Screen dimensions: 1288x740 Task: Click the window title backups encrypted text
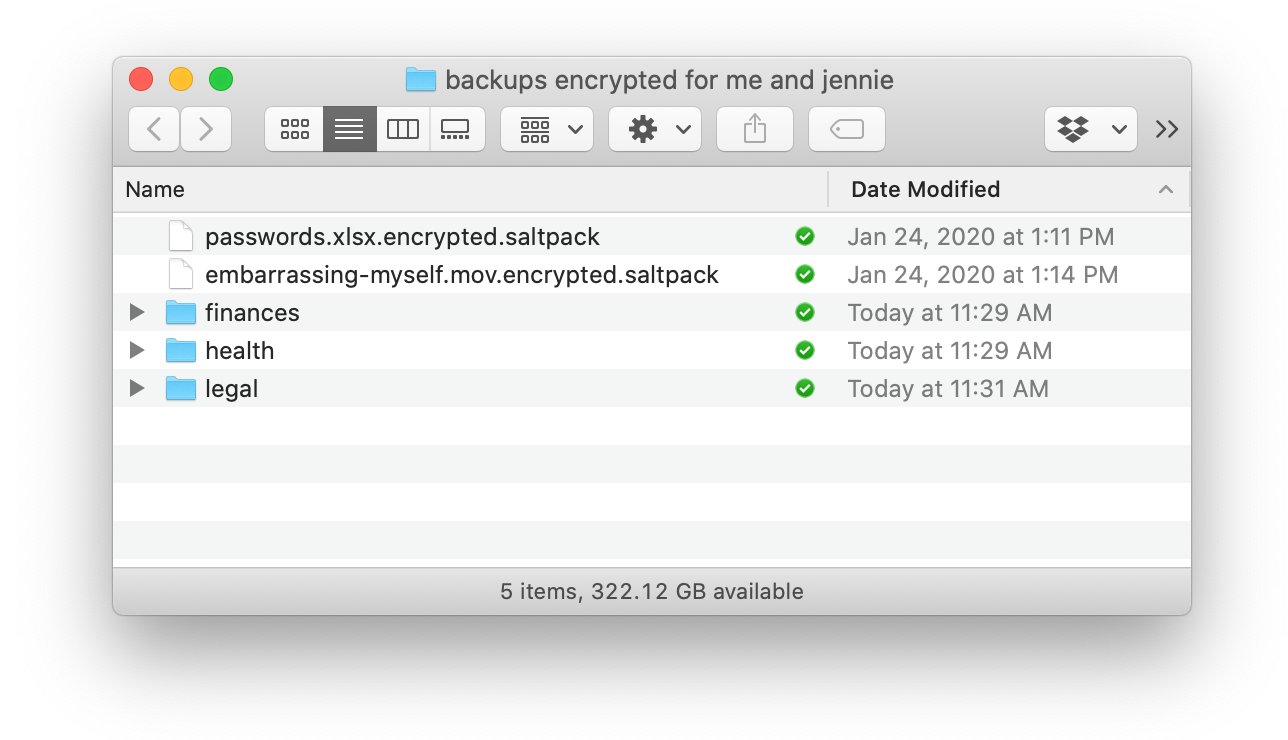[x=669, y=80]
